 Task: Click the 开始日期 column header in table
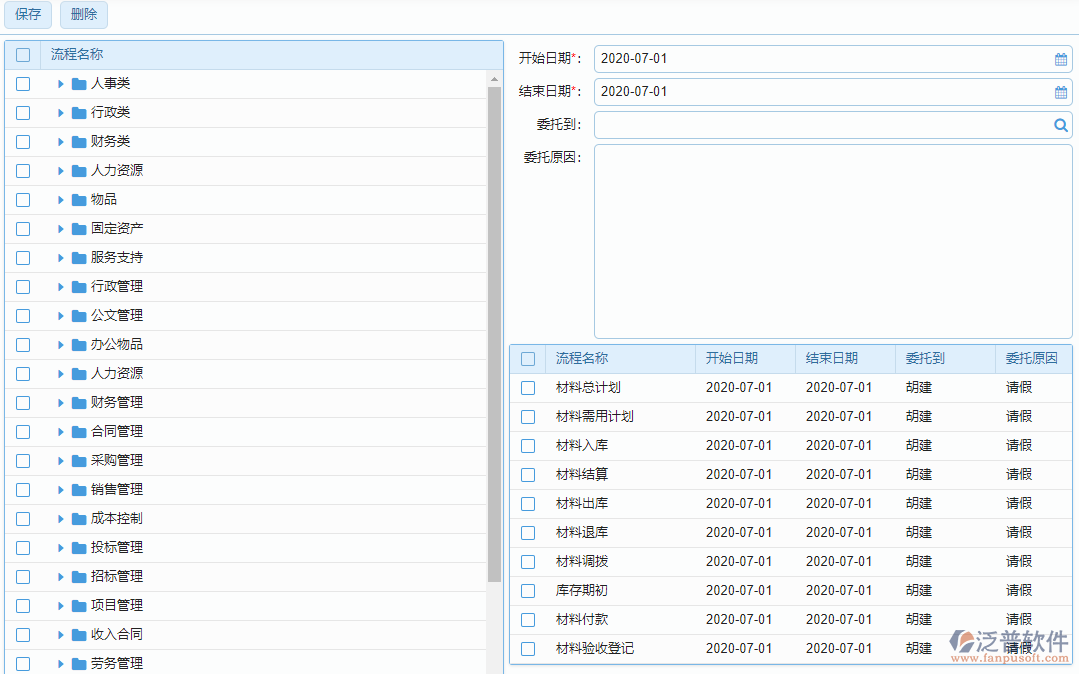[732, 359]
